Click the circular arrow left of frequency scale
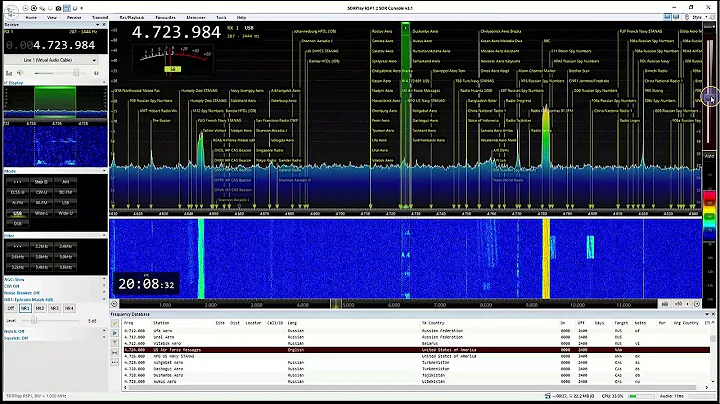This screenshot has width=720, height=404. pyautogui.click(x=114, y=304)
